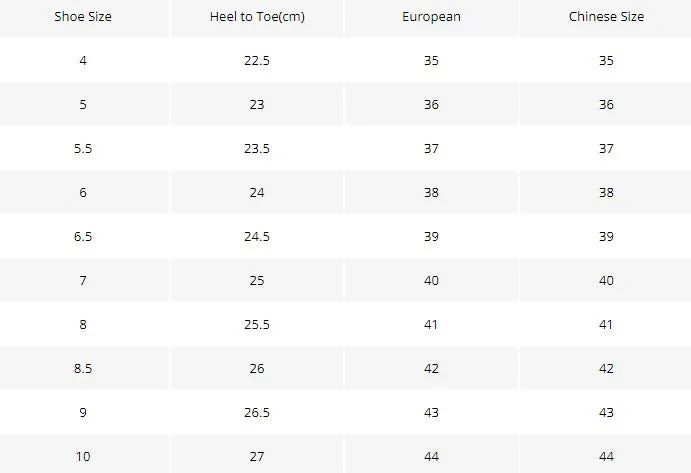The width and height of the screenshot is (691, 473).
Task: Click the 26.5 cm measurement cell
Action: [x=257, y=413]
